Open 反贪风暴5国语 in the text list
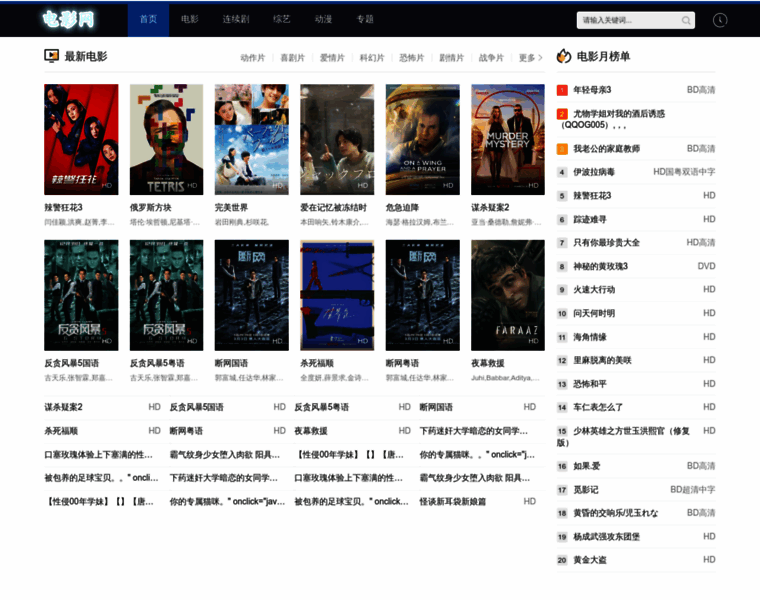This screenshot has width=760, height=600. point(196,407)
